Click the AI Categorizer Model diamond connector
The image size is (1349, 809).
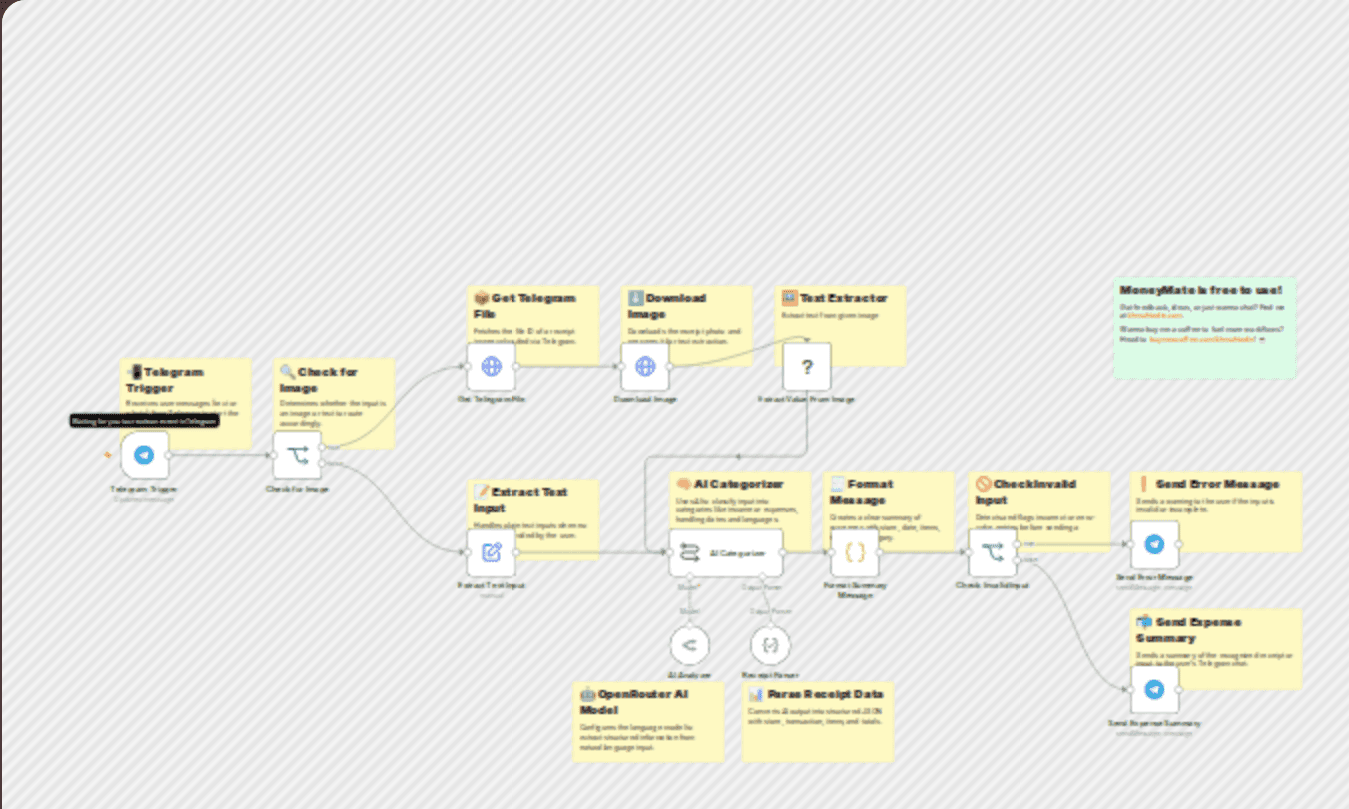click(x=689, y=577)
